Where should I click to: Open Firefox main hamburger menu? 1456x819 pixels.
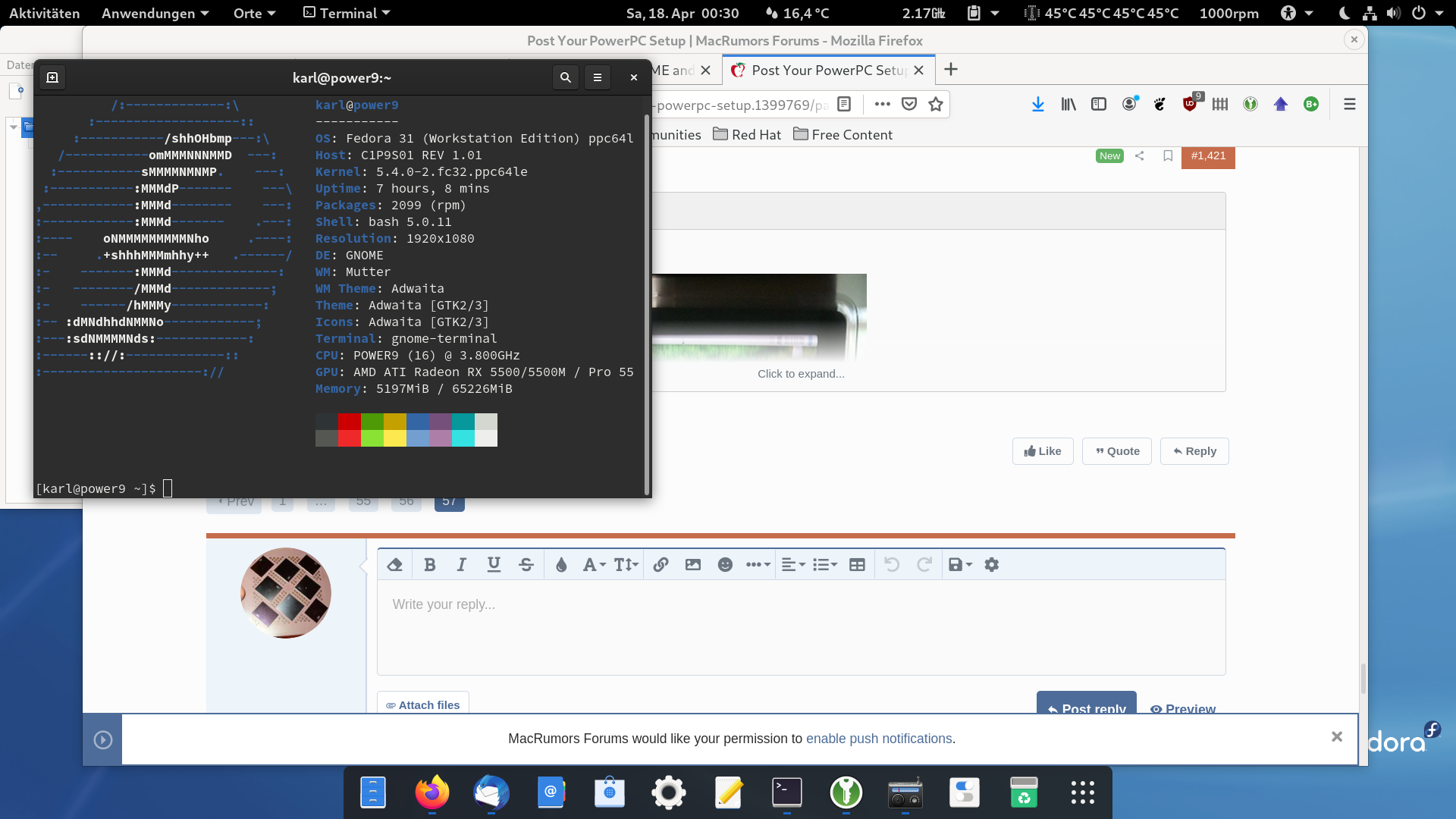1350,105
